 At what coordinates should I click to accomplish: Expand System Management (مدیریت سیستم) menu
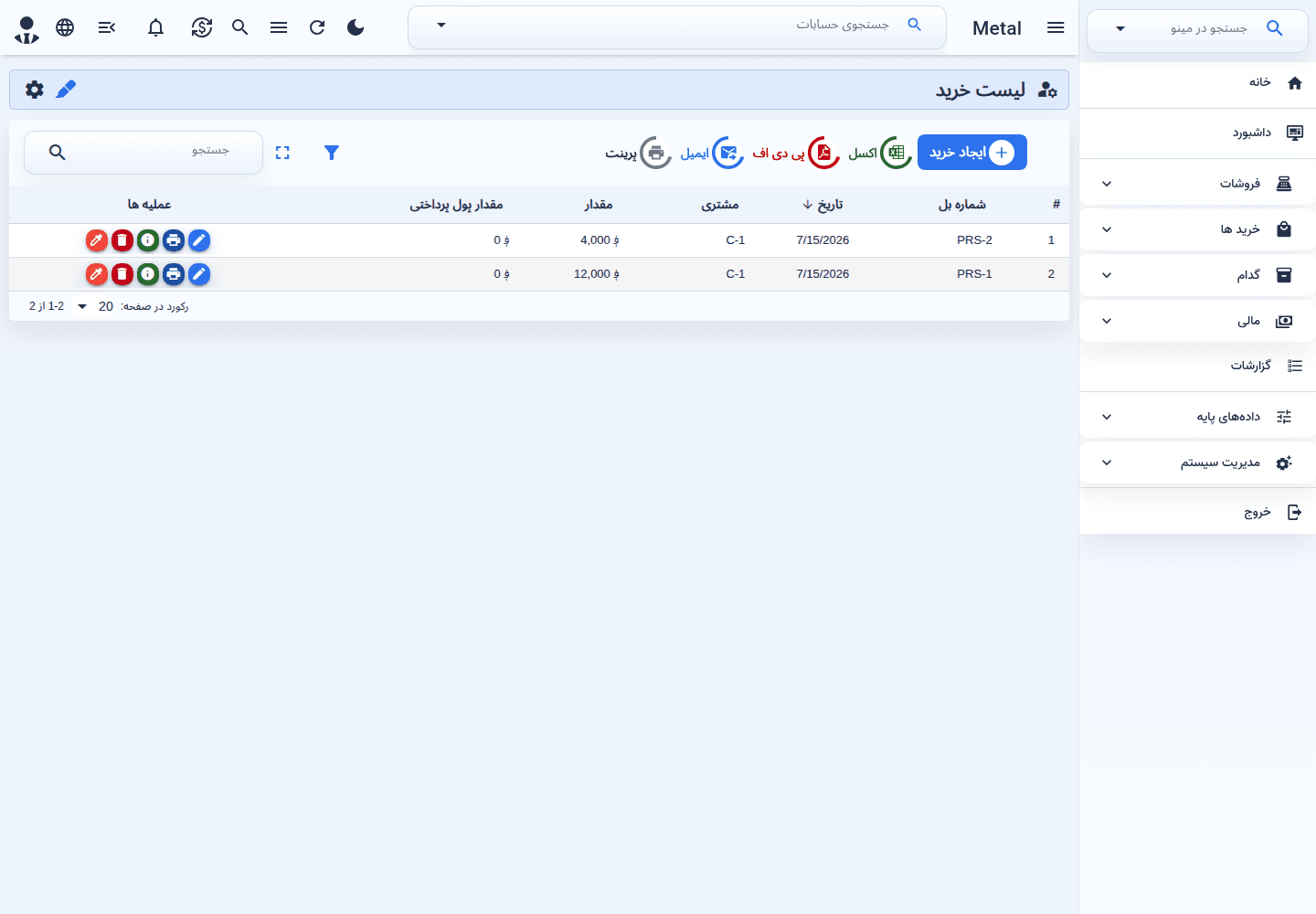1197,462
